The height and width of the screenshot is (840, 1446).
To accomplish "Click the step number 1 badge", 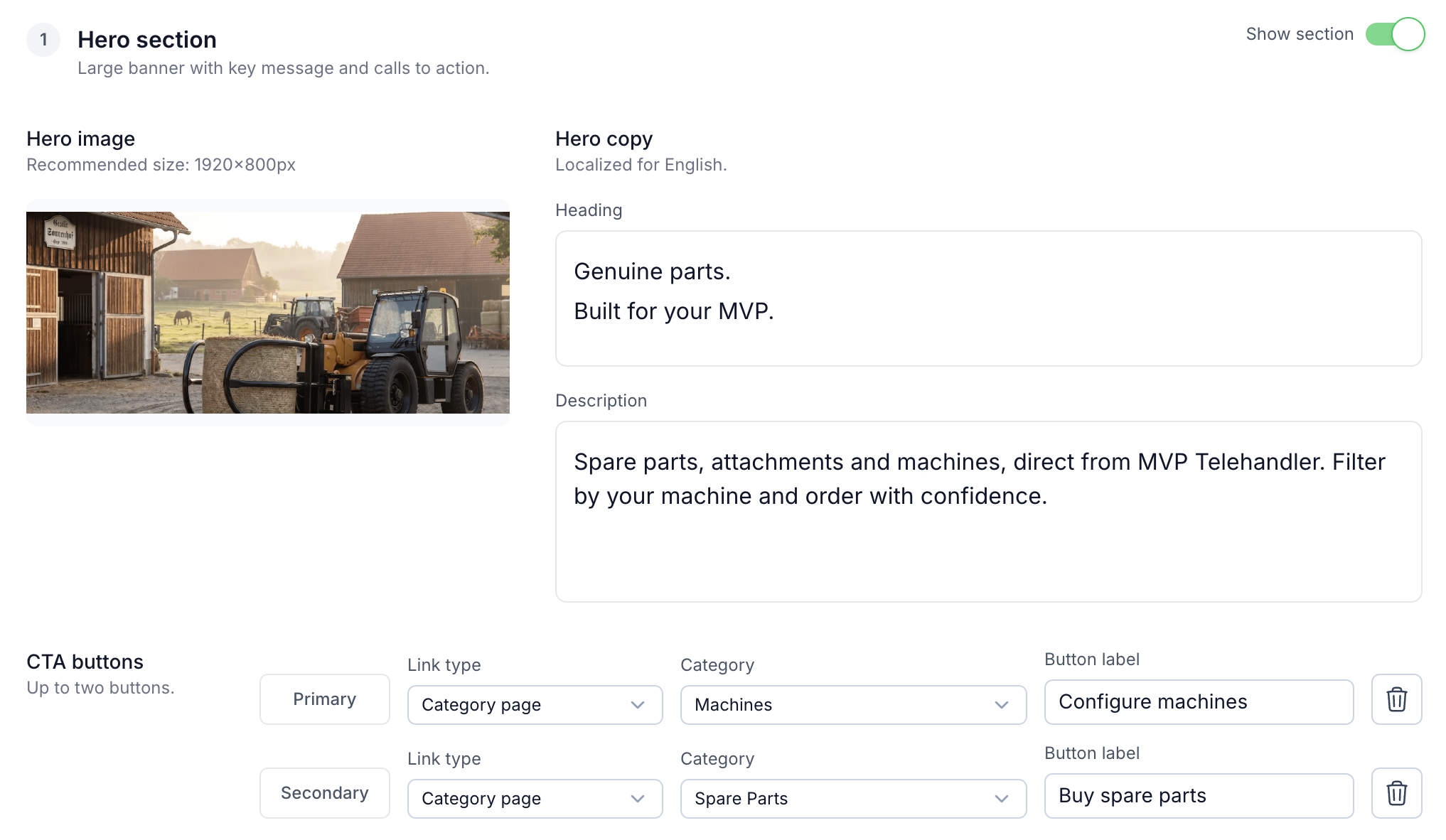I will (x=43, y=39).
